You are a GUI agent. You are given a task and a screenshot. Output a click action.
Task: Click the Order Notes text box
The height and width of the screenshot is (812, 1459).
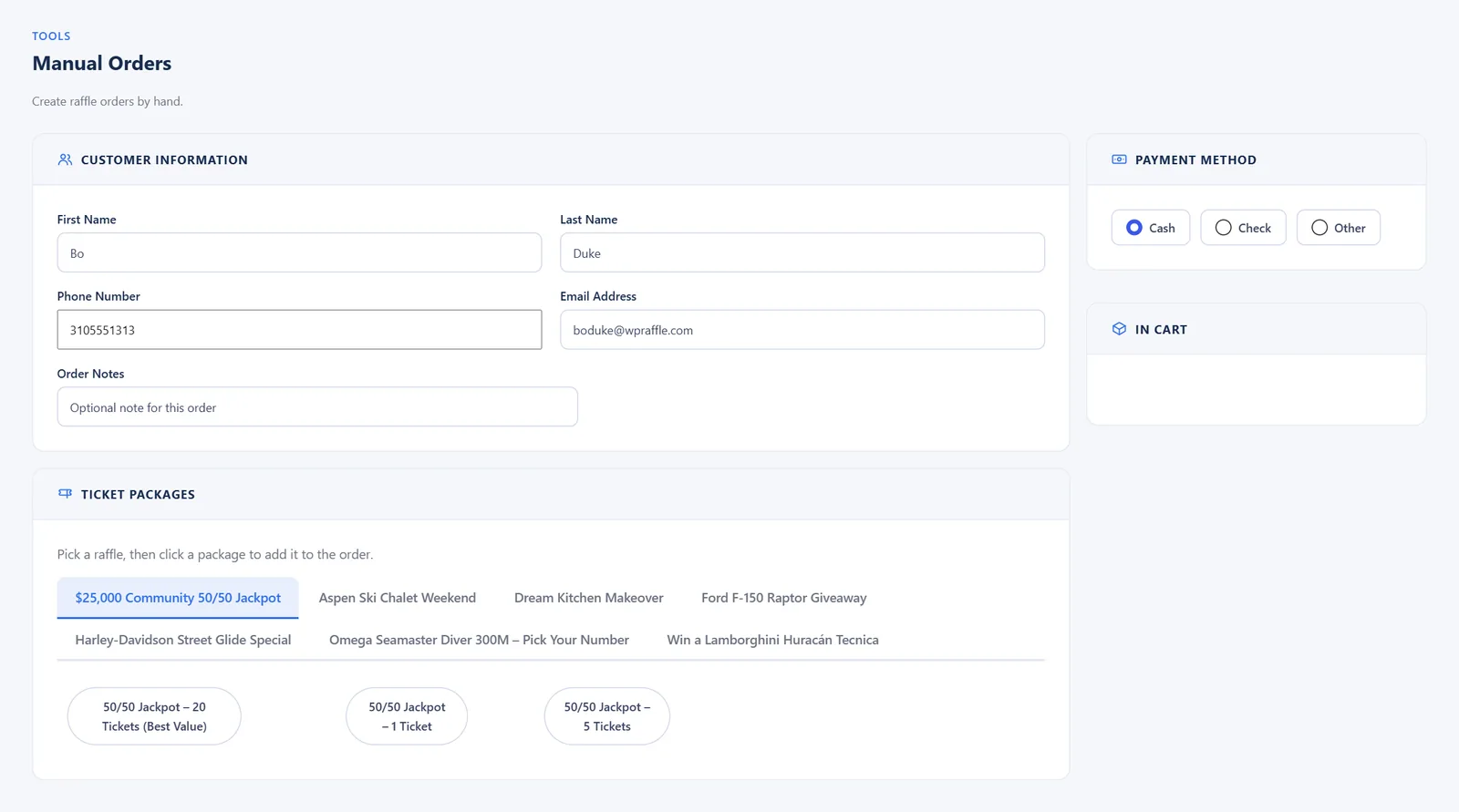317,406
